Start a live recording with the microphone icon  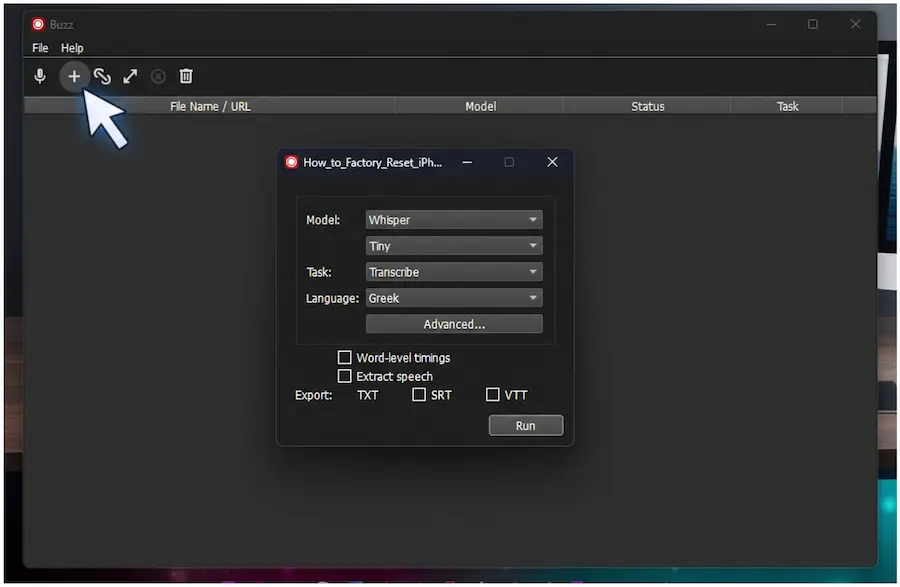click(x=40, y=76)
